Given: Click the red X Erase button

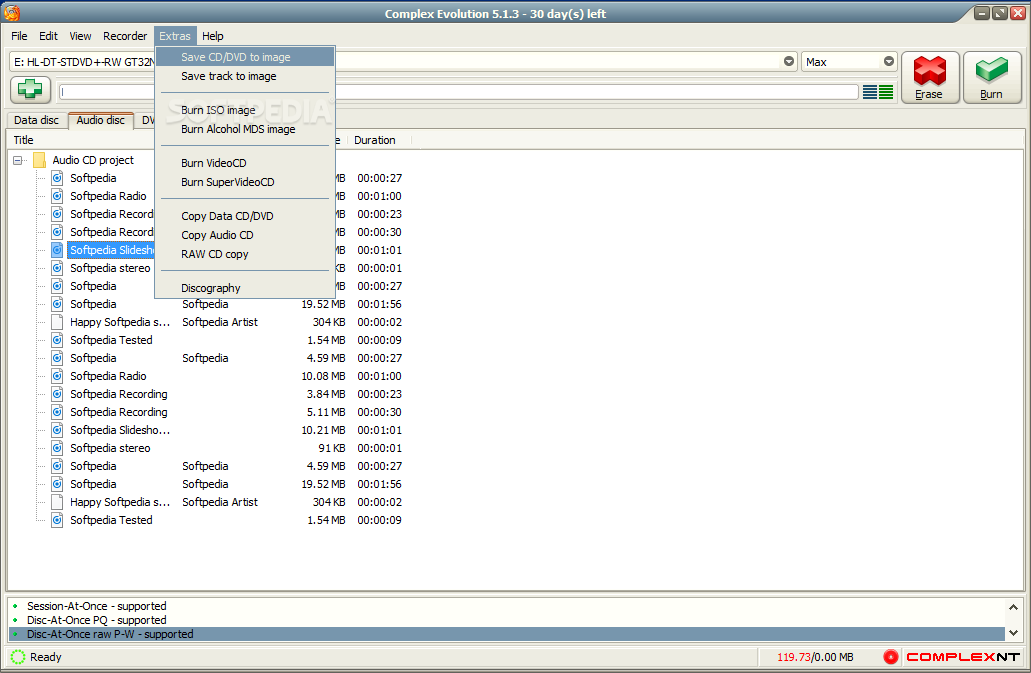Looking at the screenshot, I should click(930, 78).
